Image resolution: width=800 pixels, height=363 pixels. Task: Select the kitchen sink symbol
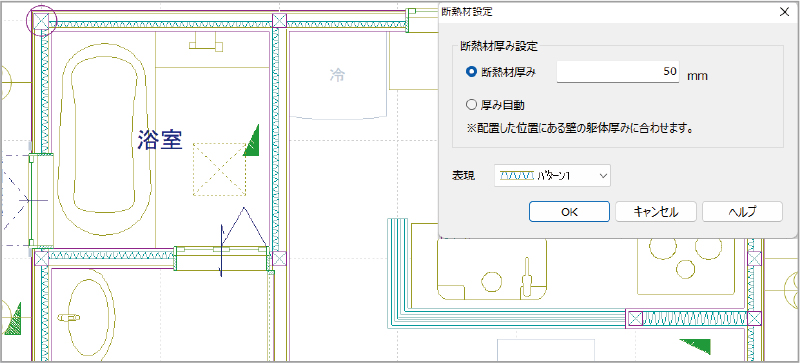pyautogui.click(x=492, y=268)
